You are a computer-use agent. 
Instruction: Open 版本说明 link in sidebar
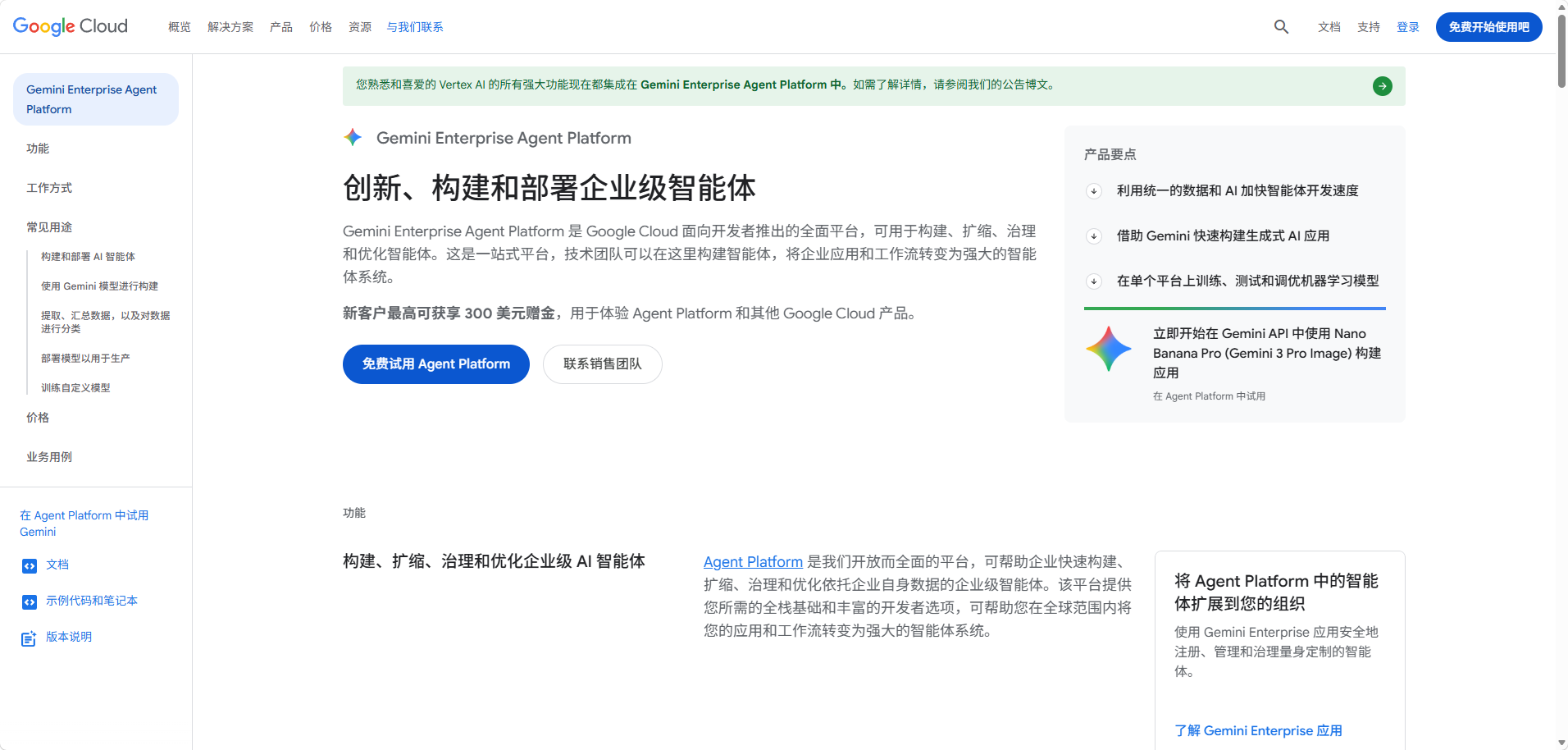pyautogui.click(x=69, y=637)
